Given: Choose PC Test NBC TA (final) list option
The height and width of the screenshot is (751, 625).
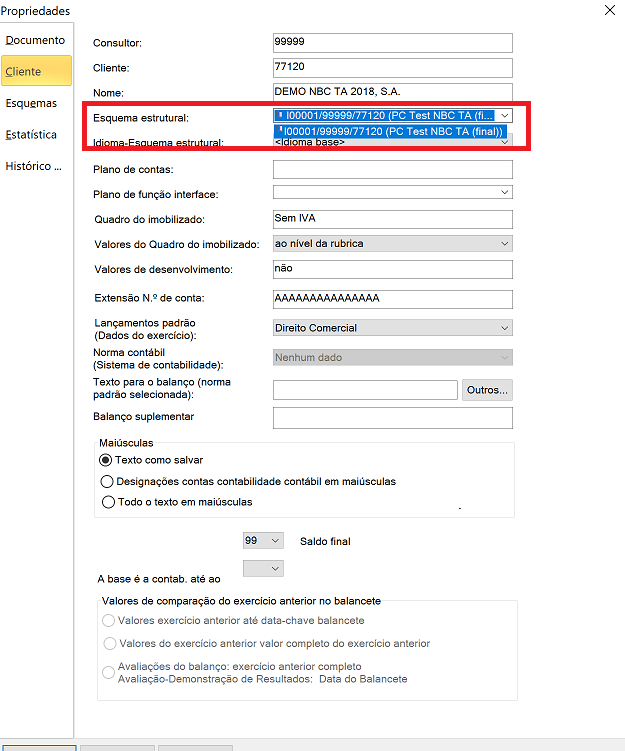Looking at the screenshot, I should pos(390,131).
